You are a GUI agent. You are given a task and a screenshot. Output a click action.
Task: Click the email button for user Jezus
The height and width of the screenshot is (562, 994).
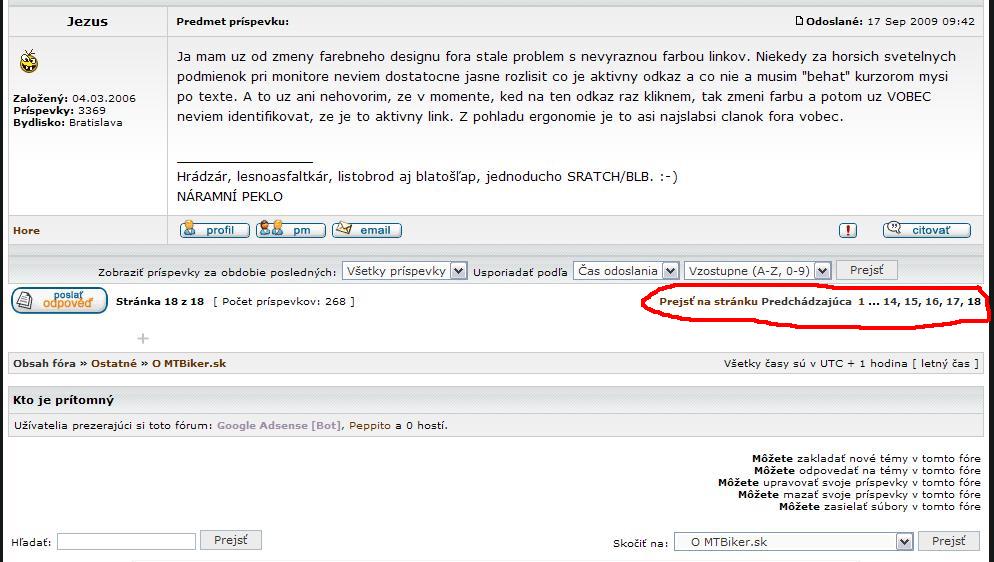tap(366, 230)
